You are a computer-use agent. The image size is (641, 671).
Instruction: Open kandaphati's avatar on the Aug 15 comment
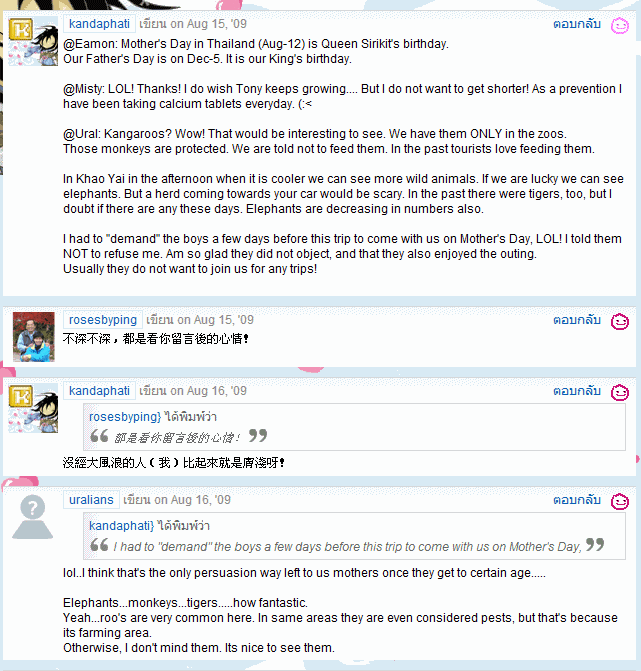click(33, 42)
